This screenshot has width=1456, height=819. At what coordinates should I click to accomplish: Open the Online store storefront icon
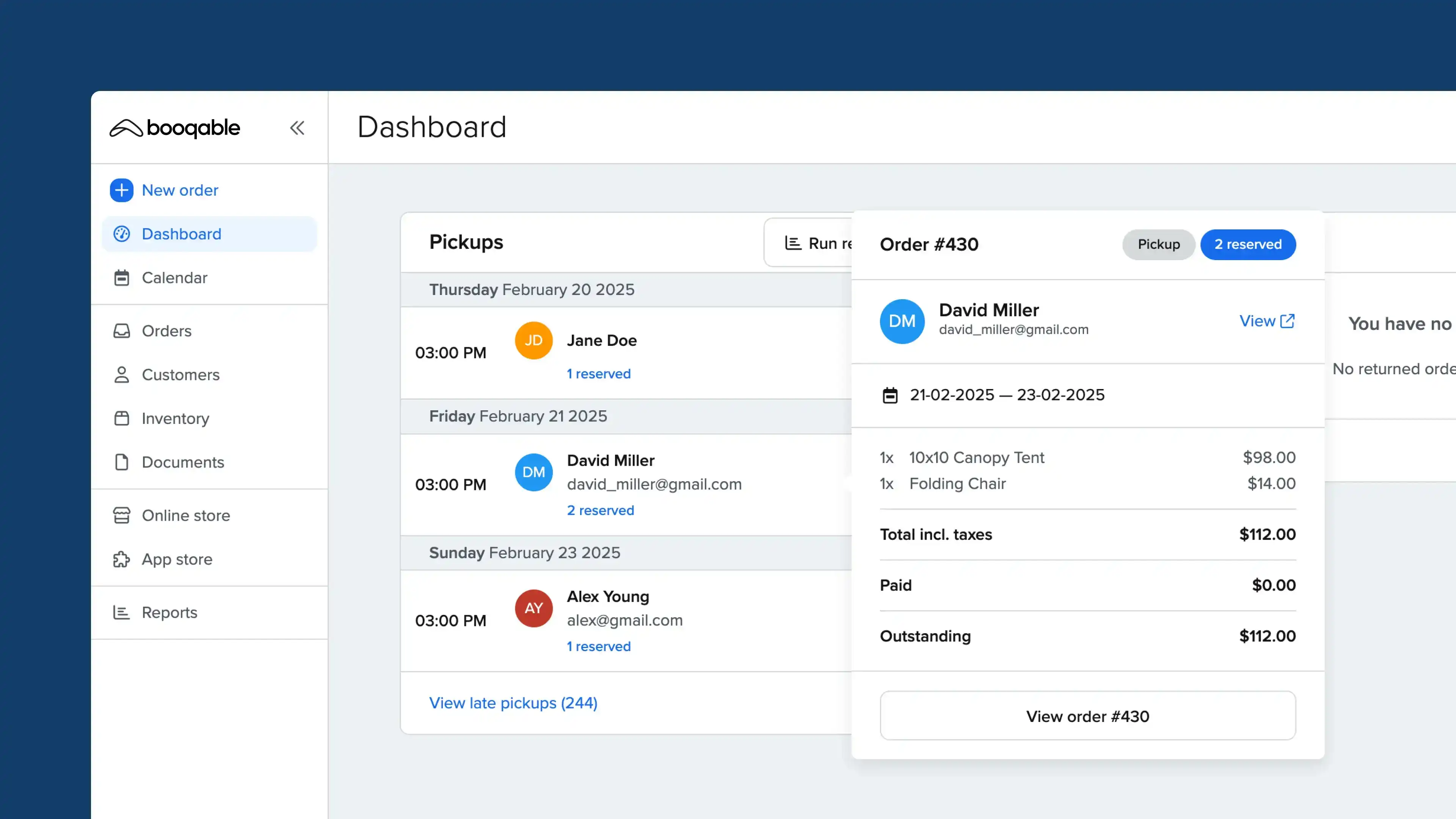(x=121, y=515)
